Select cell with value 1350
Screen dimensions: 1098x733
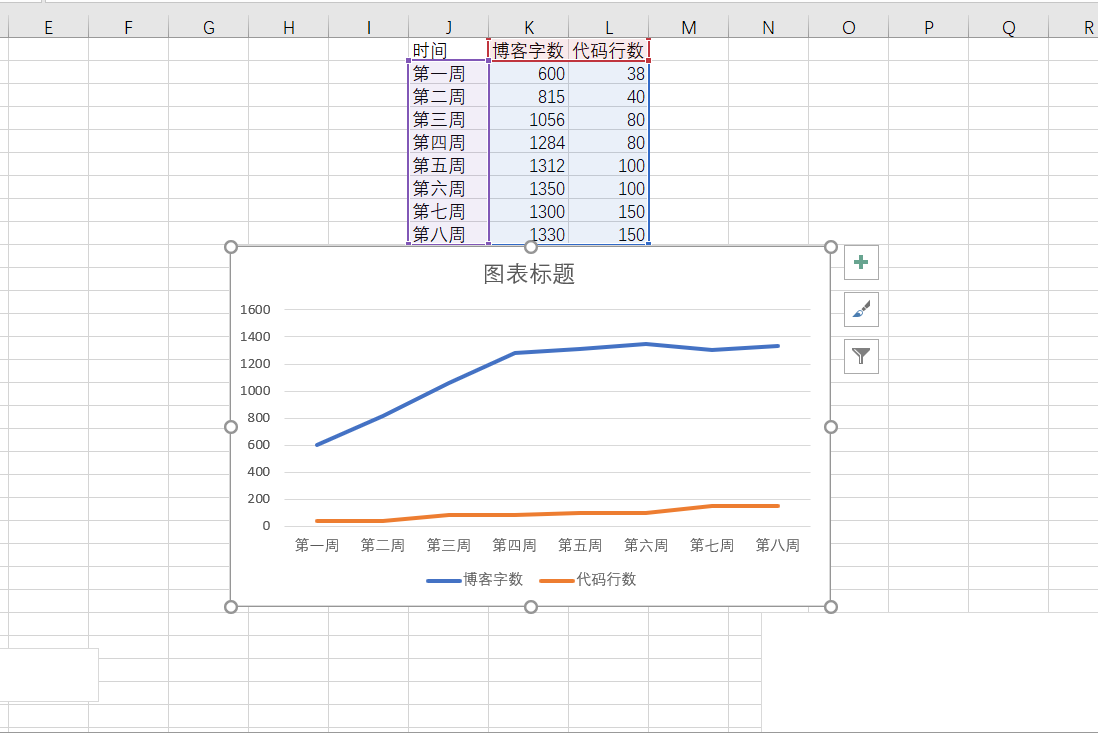pyautogui.click(x=529, y=188)
